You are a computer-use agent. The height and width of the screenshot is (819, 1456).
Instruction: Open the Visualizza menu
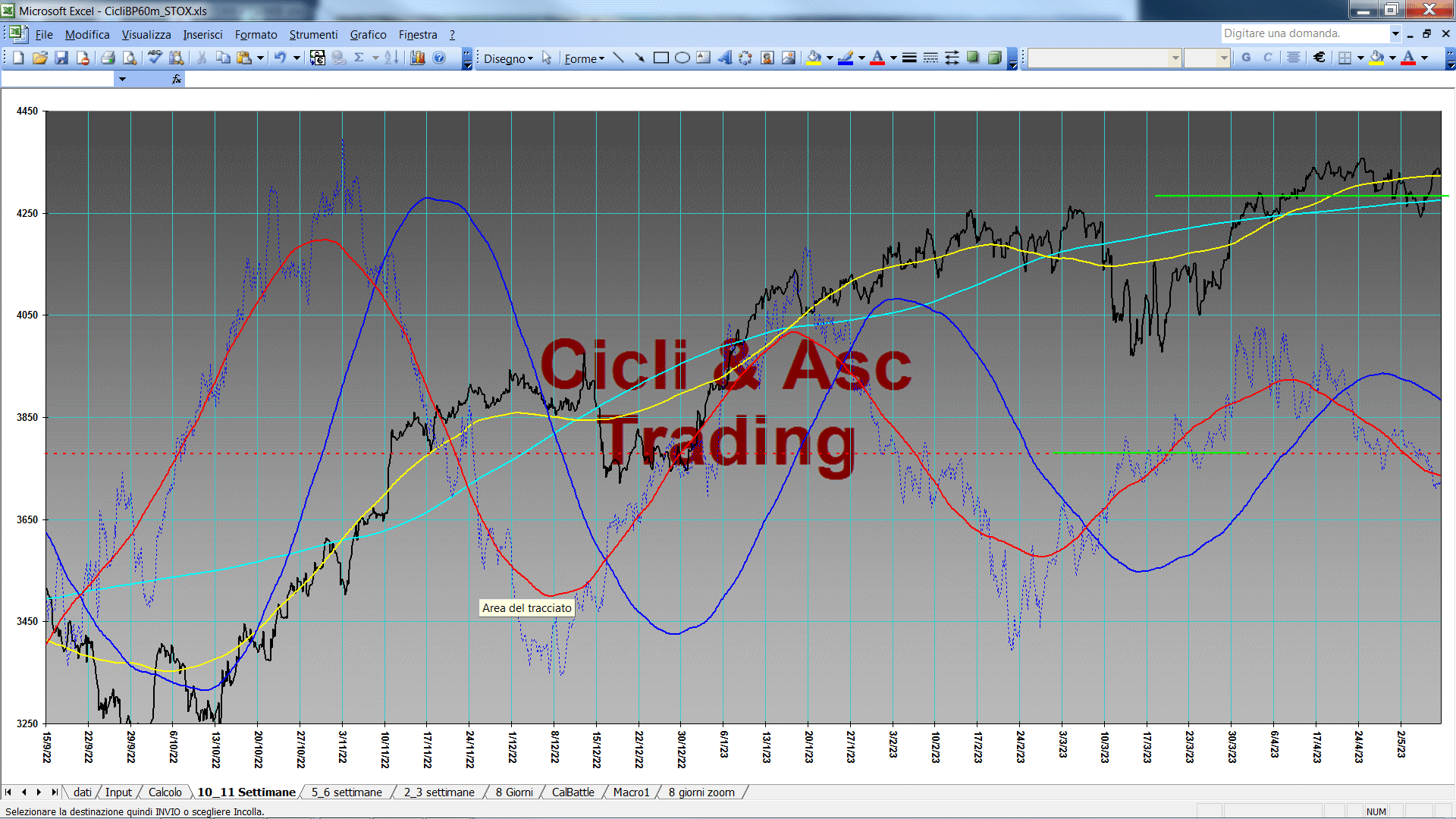click(146, 35)
